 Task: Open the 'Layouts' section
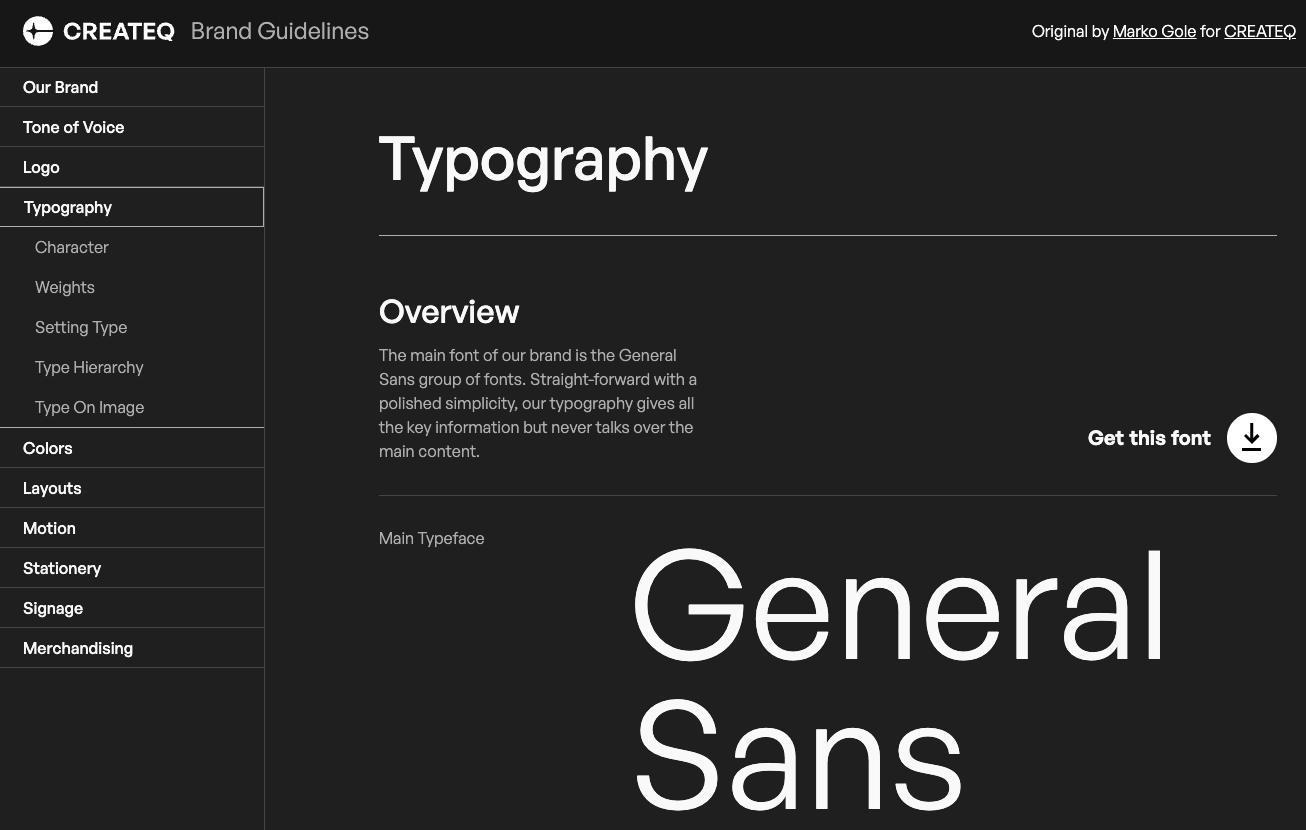pyautogui.click(x=52, y=488)
